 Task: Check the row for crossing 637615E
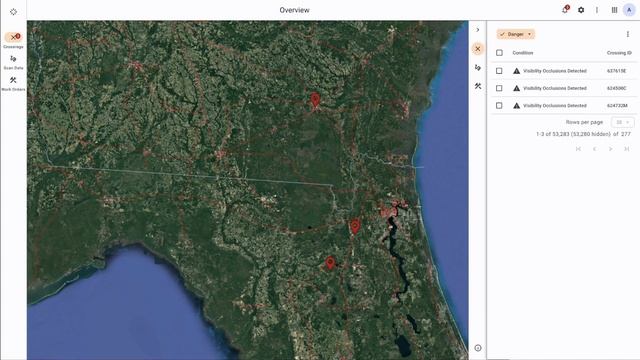pos(499,71)
